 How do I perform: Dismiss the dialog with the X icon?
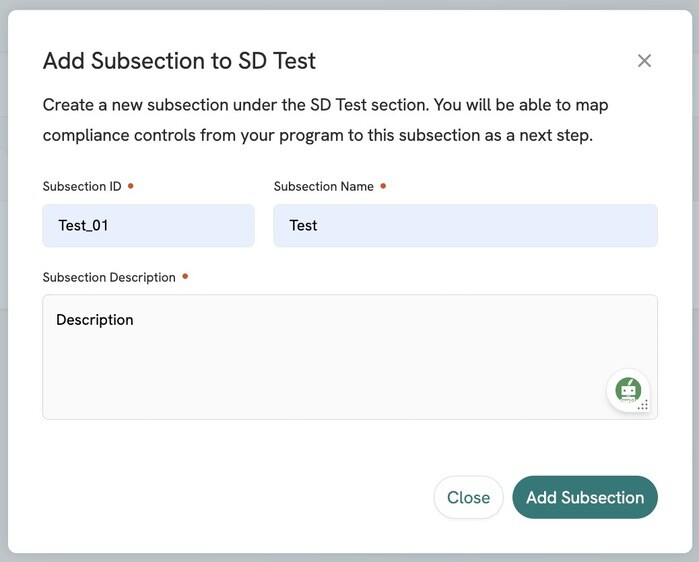tap(644, 61)
